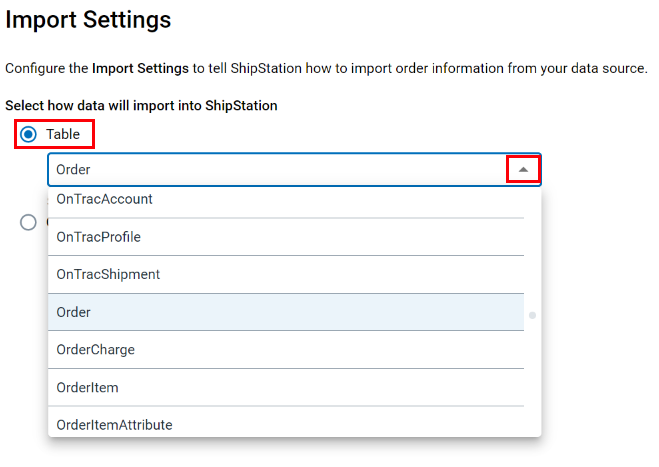Choose OnTracShipment from the list
The image size is (659, 467).
pyautogui.click(x=286, y=274)
